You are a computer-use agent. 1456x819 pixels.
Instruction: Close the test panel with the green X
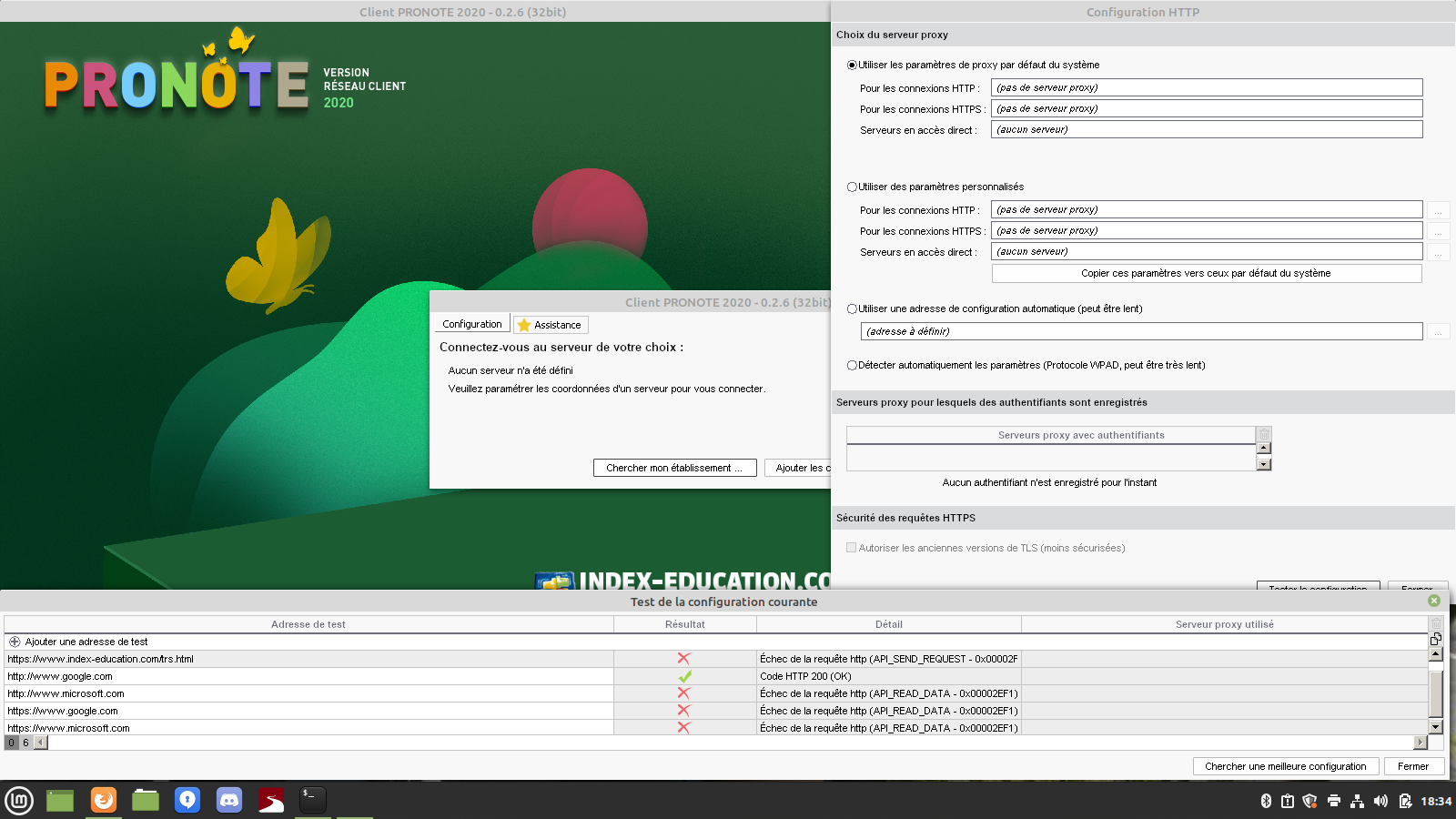tap(1434, 601)
